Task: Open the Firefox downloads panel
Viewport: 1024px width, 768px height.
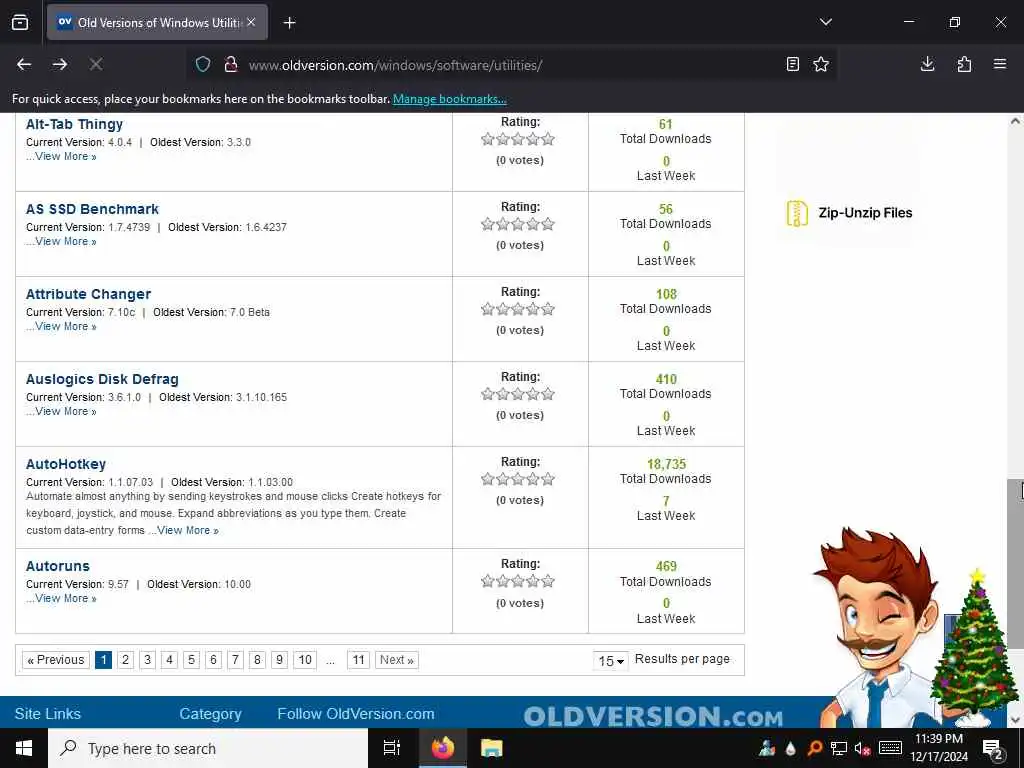Action: [x=927, y=64]
